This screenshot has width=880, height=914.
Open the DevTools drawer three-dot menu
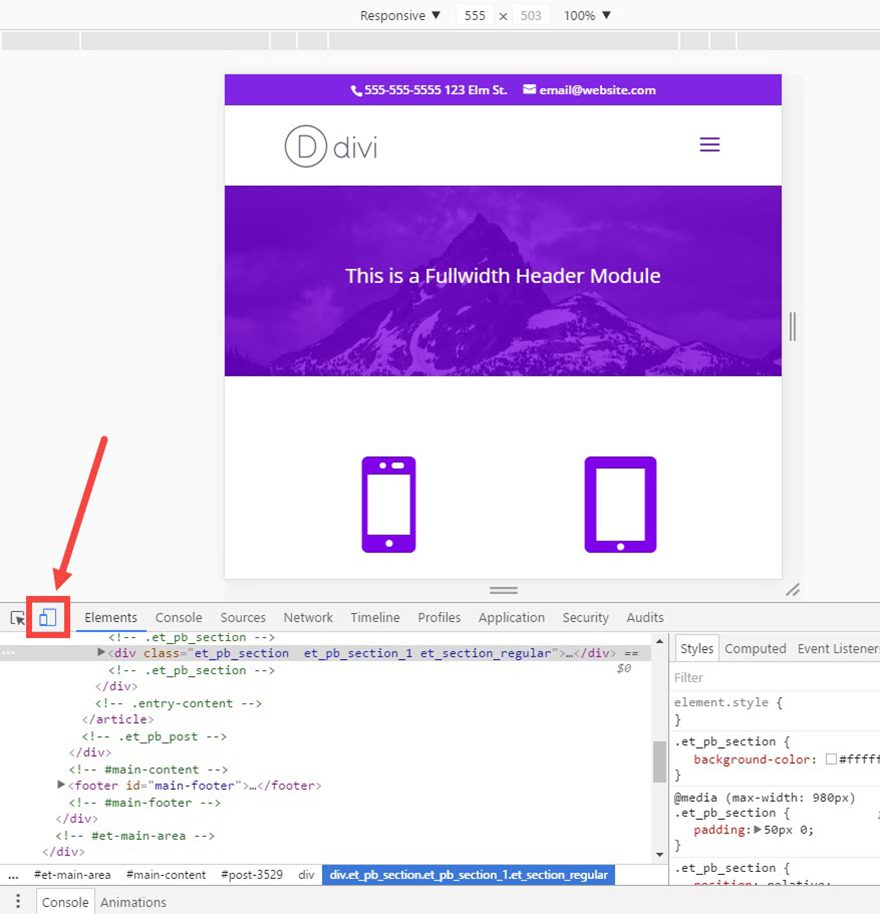pyautogui.click(x=18, y=901)
